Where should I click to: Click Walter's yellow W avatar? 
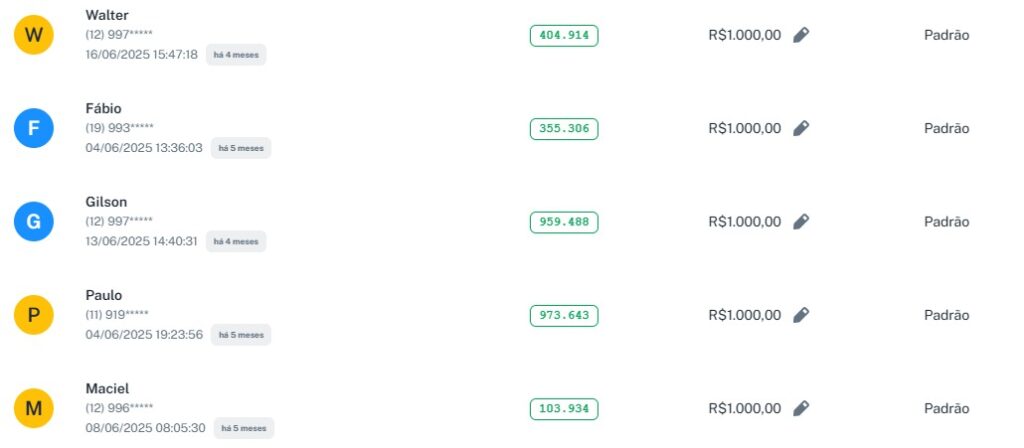(33, 35)
